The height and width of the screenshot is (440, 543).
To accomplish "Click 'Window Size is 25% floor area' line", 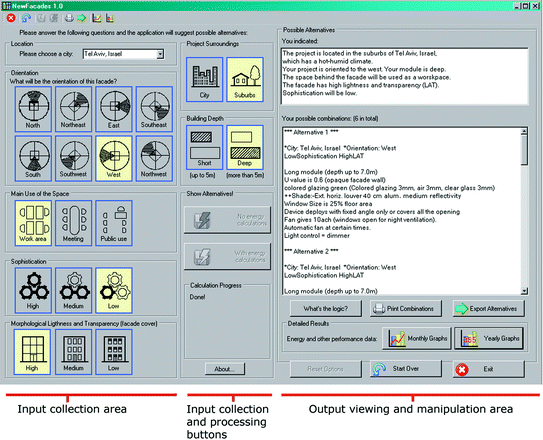I will pyautogui.click(x=328, y=204).
